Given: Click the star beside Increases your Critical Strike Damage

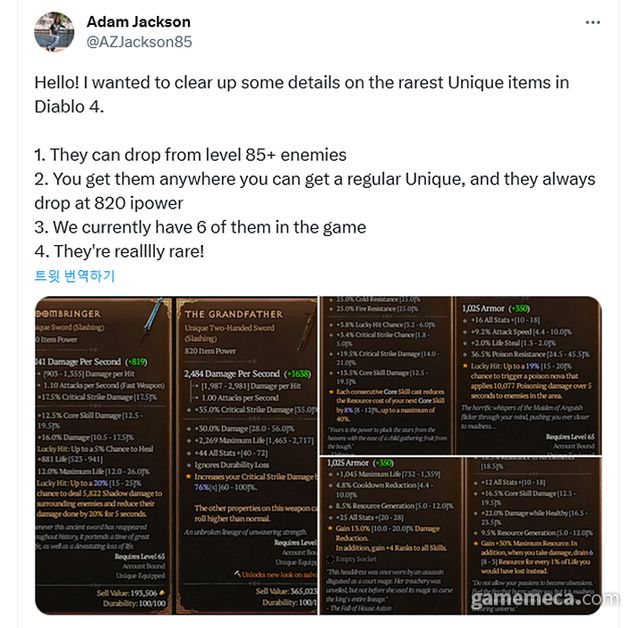Looking at the screenshot, I should click(x=188, y=476).
